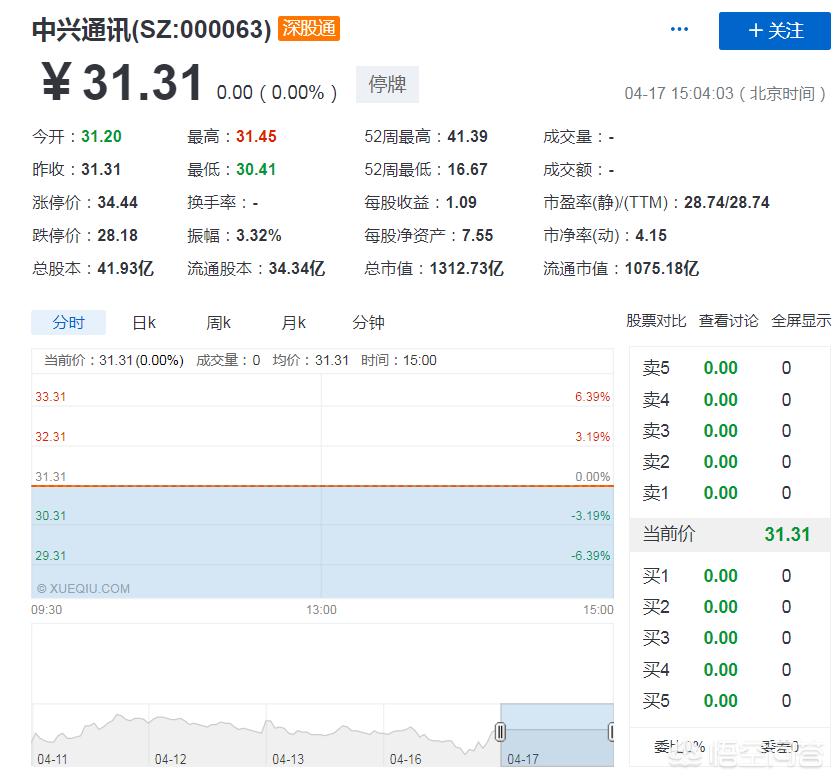The image size is (839, 783).
Task: Click the 04-13 date on timeline
Action: tap(288, 759)
